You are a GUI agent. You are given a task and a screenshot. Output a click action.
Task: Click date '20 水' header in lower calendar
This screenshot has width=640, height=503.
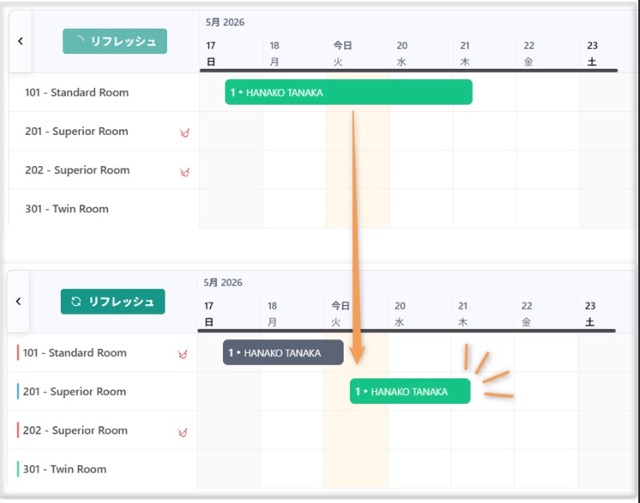coord(400,314)
